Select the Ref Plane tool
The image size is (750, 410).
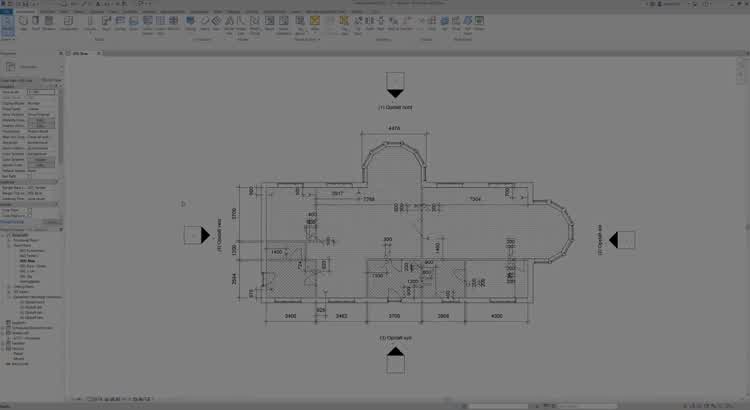click(469, 23)
